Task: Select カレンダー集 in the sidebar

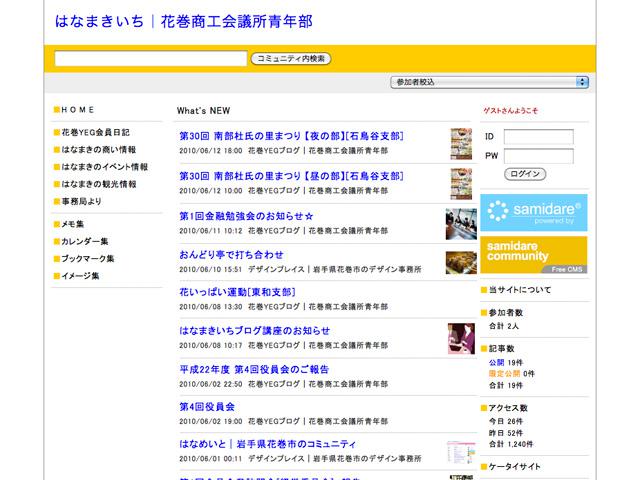Action: [85, 241]
